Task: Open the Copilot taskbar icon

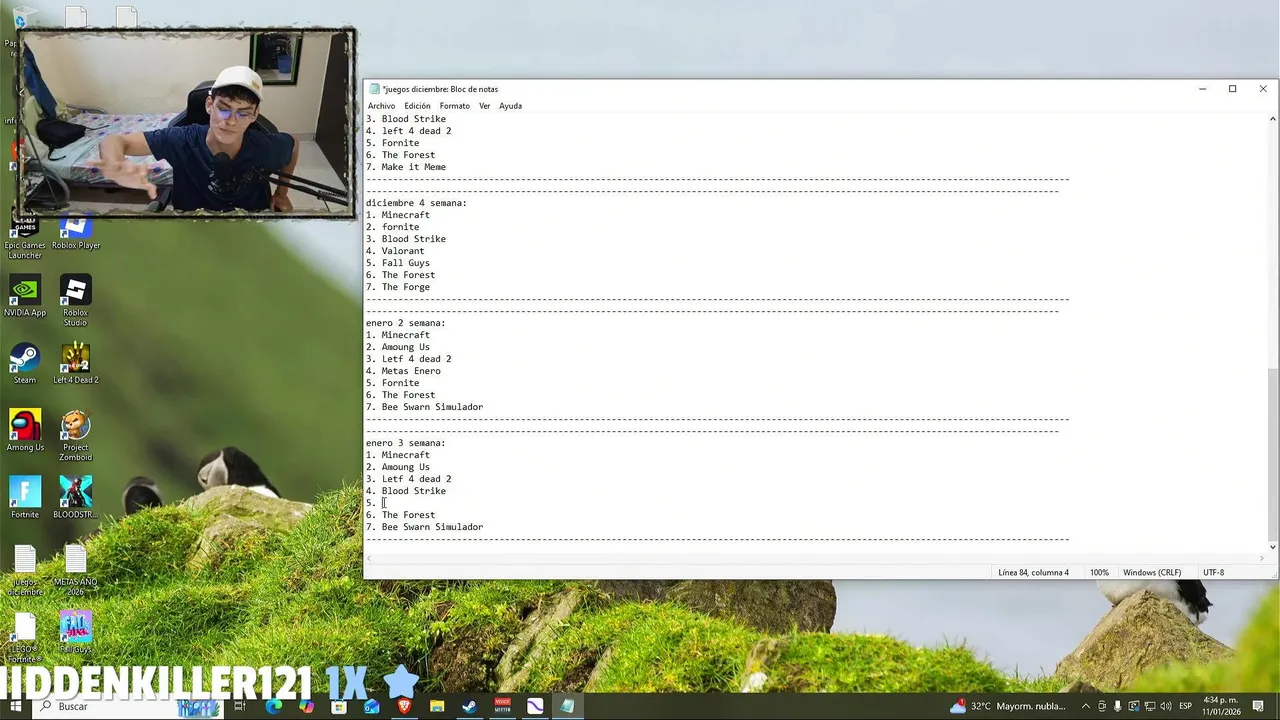Action: coord(306,706)
